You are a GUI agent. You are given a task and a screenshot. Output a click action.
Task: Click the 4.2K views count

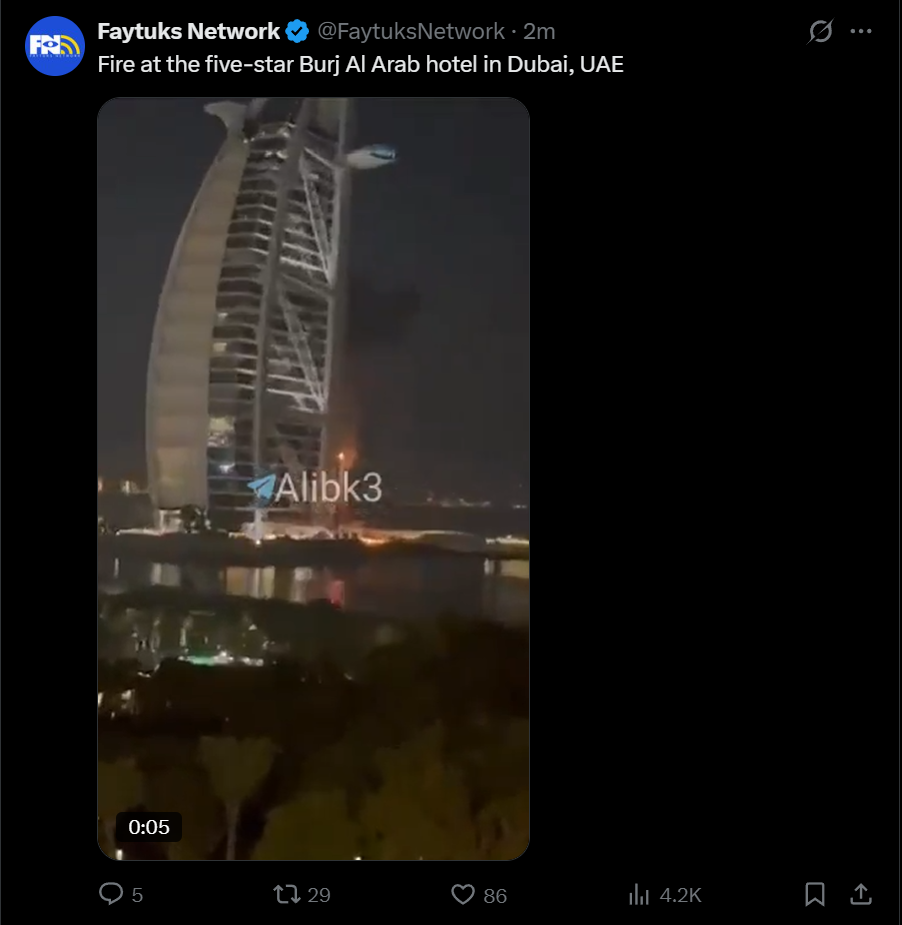click(680, 896)
